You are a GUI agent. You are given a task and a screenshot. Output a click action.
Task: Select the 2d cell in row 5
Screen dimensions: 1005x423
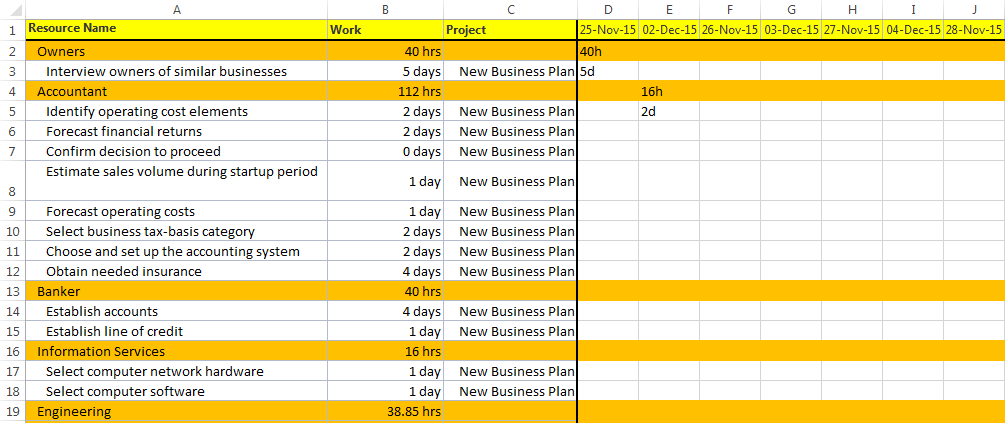point(669,112)
